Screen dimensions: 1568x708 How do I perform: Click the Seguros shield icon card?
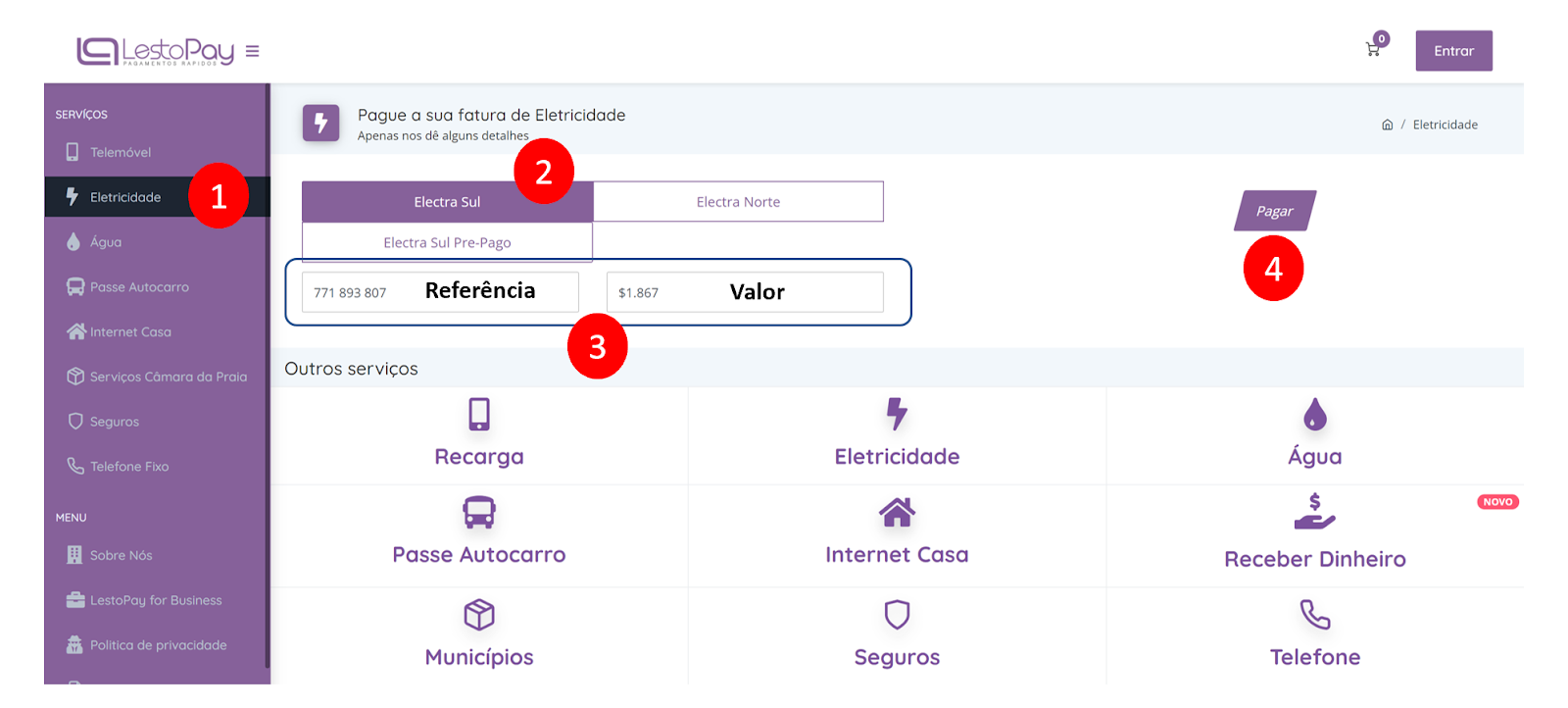[x=897, y=615]
